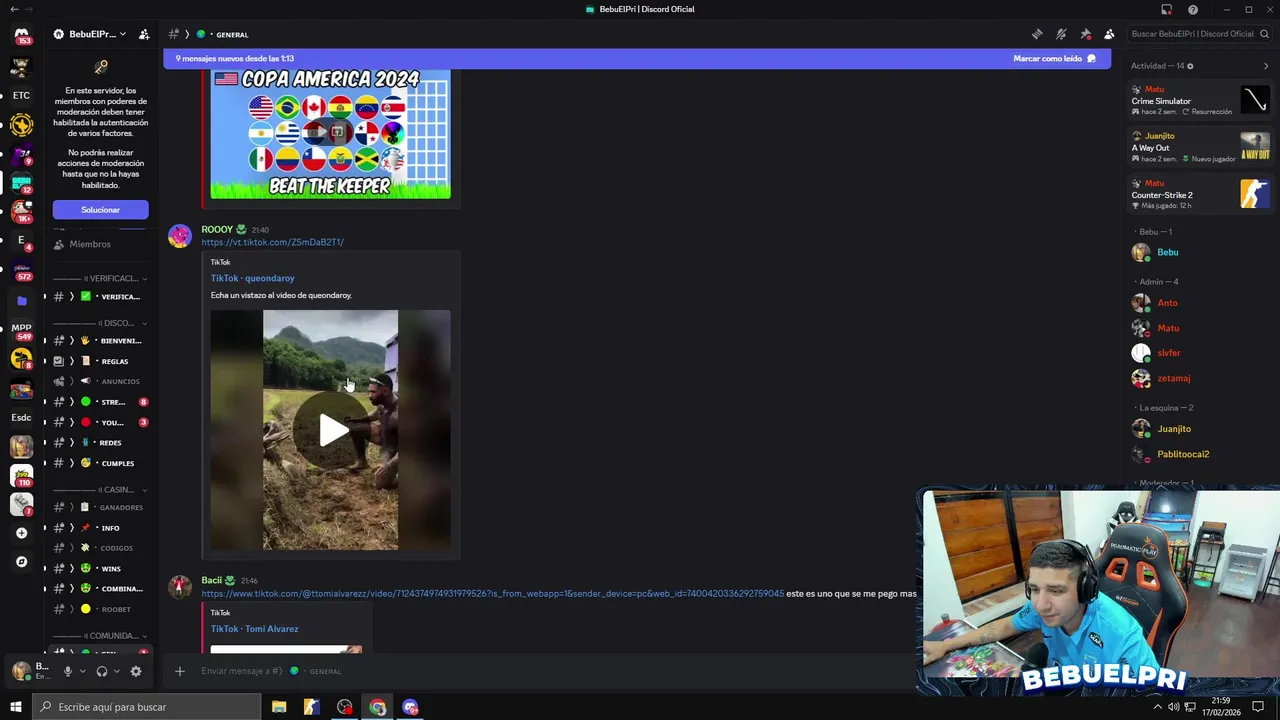
Task: Click Bacii's avatar in chat
Action: [x=180, y=587]
